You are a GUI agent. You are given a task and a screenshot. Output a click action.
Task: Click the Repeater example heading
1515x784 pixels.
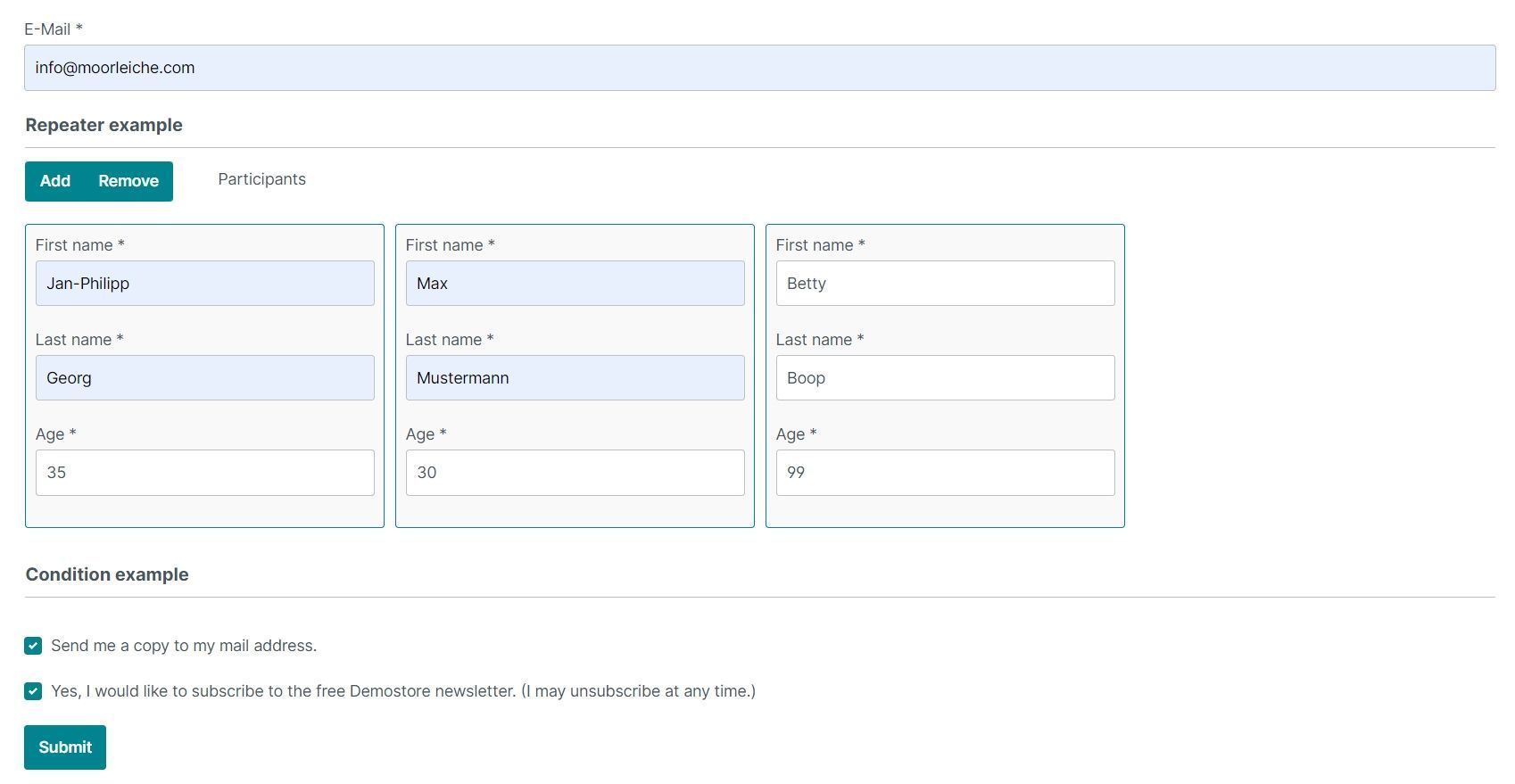(x=103, y=126)
